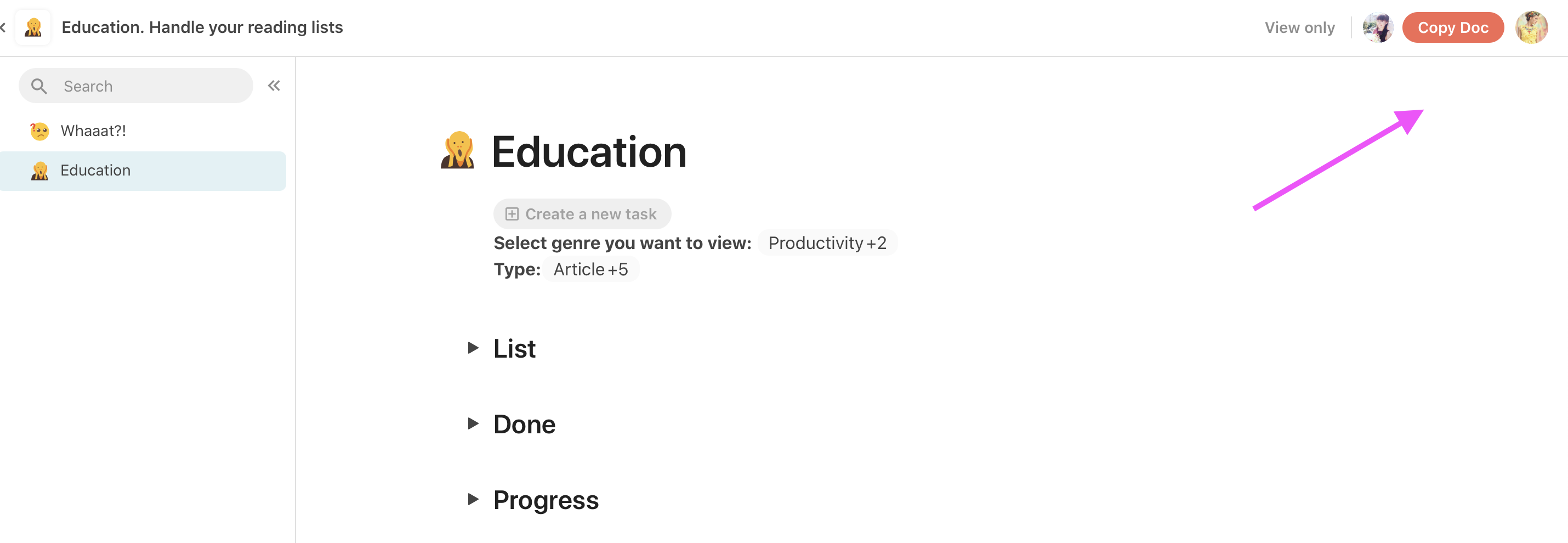Click the plus icon inside Create a new task

click(512, 214)
